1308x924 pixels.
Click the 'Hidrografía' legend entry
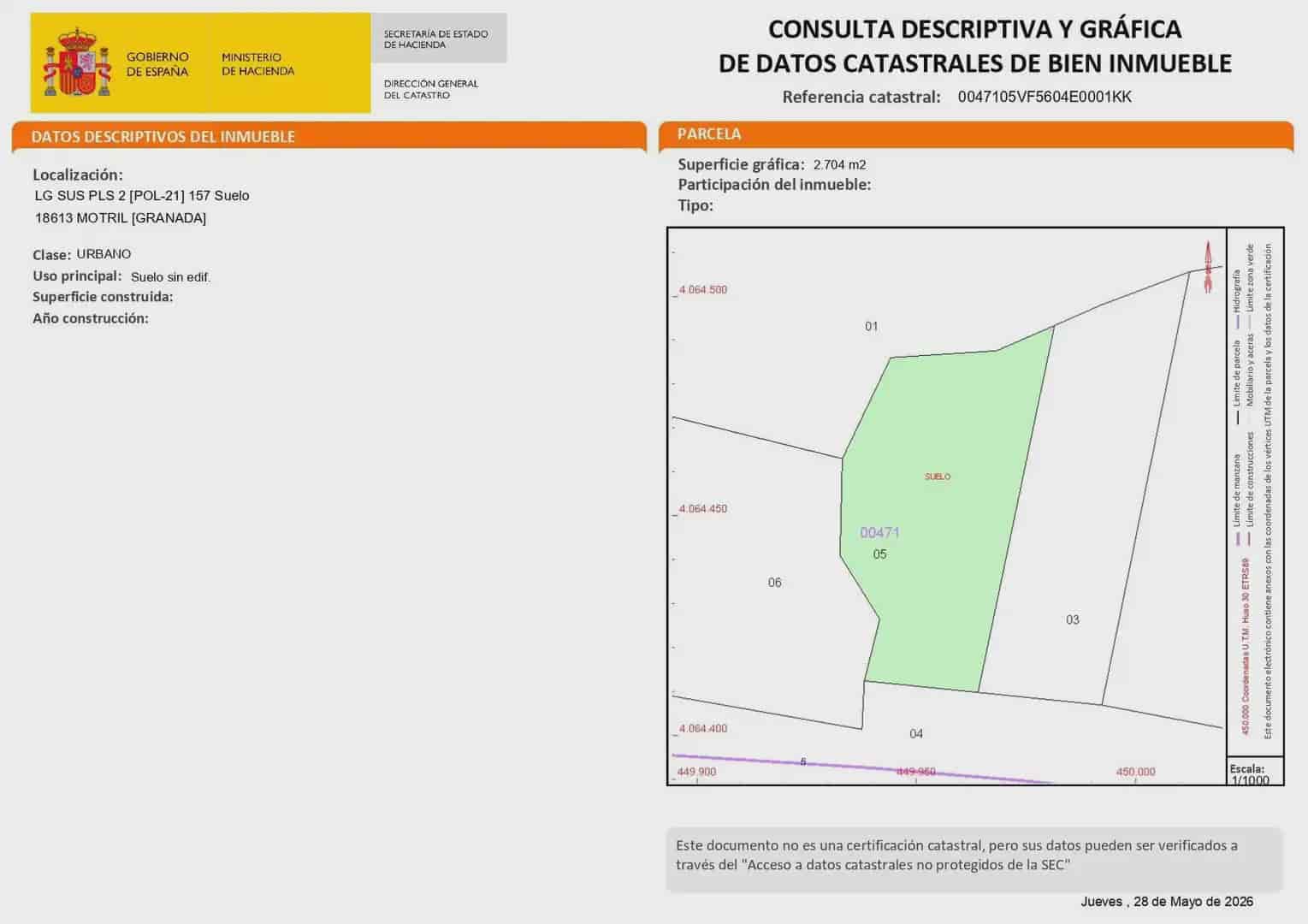1236,299
